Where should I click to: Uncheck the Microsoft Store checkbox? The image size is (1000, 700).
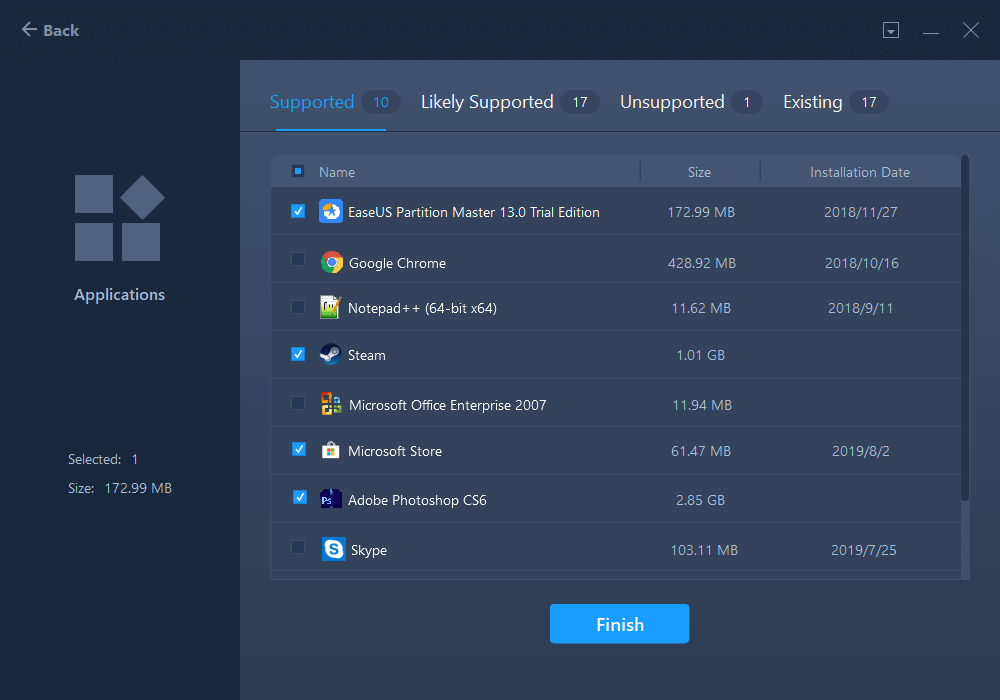299,449
